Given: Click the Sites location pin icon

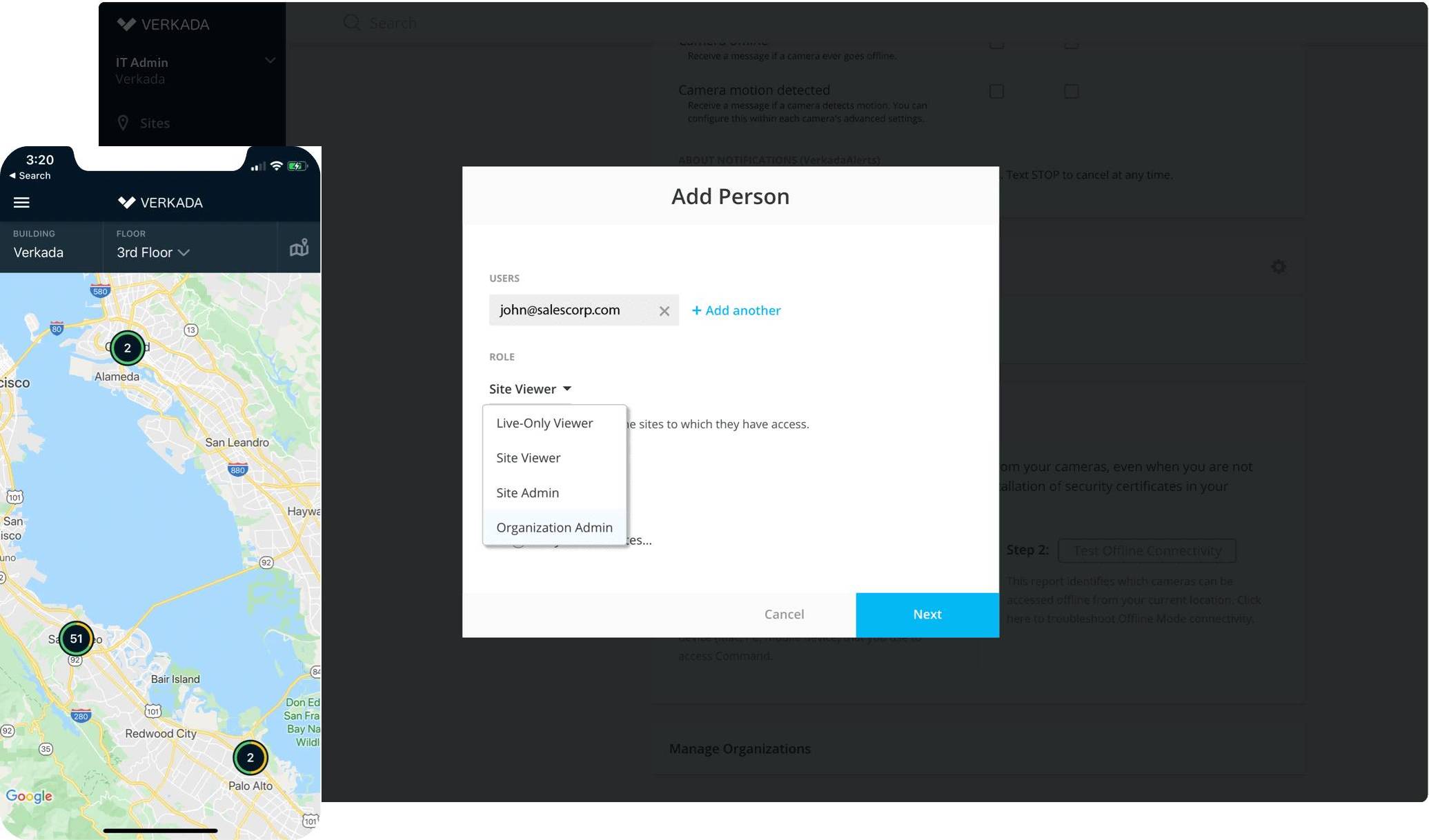Looking at the screenshot, I should click(x=123, y=123).
